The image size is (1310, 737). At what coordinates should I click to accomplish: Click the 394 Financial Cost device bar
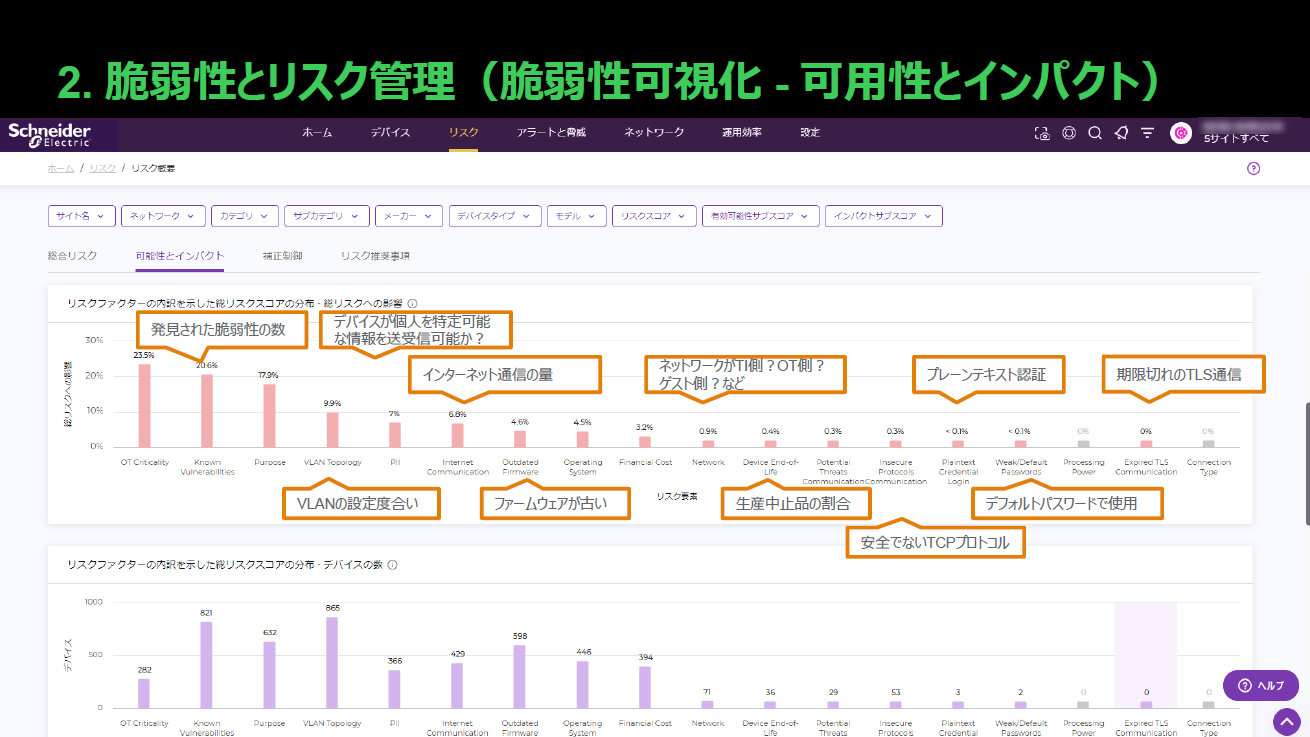[x=645, y=687]
